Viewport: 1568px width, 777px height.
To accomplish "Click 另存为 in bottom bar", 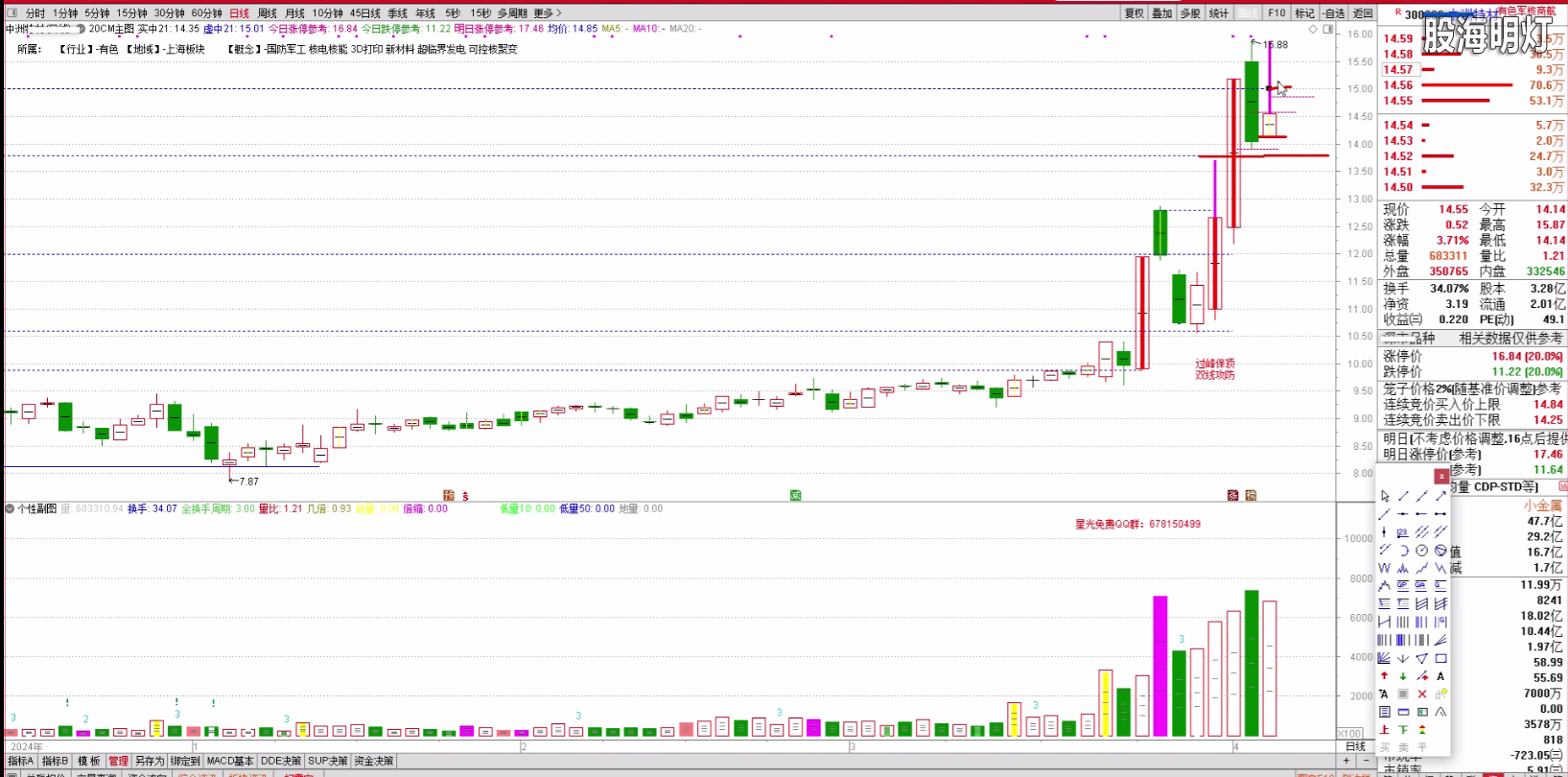I will pos(149,761).
